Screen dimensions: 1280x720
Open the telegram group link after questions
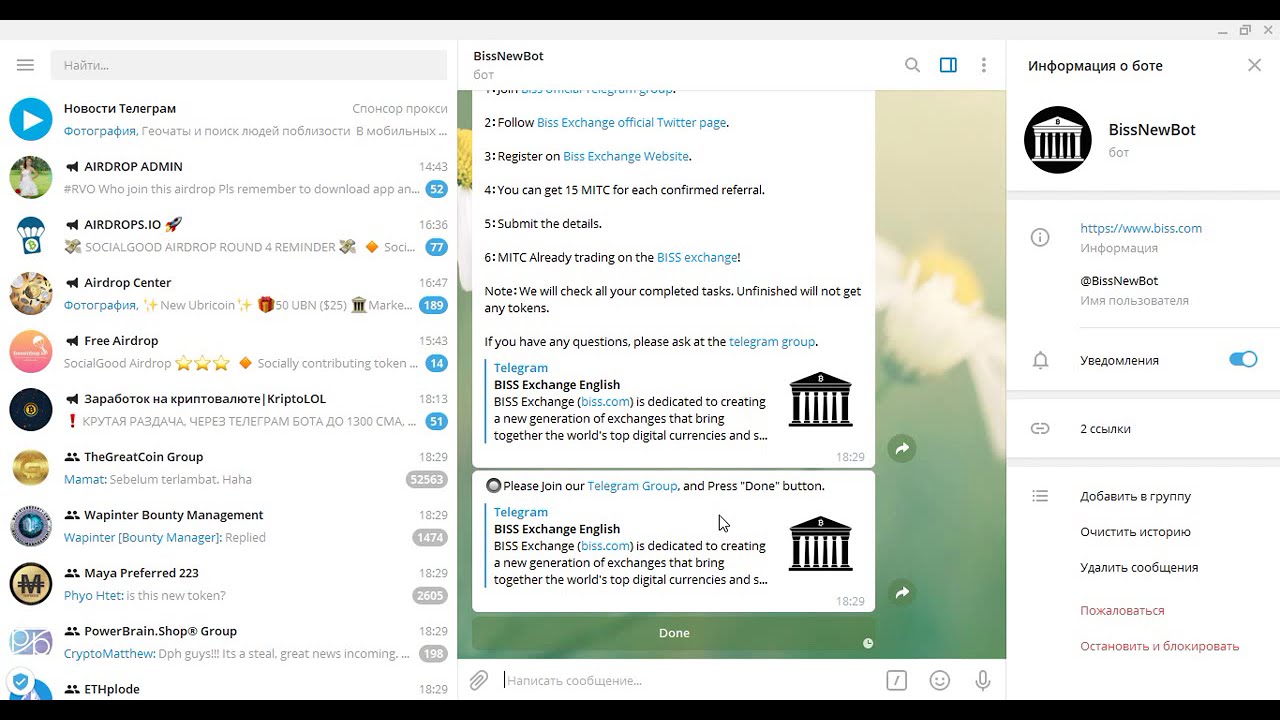click(x=772, y=341)
